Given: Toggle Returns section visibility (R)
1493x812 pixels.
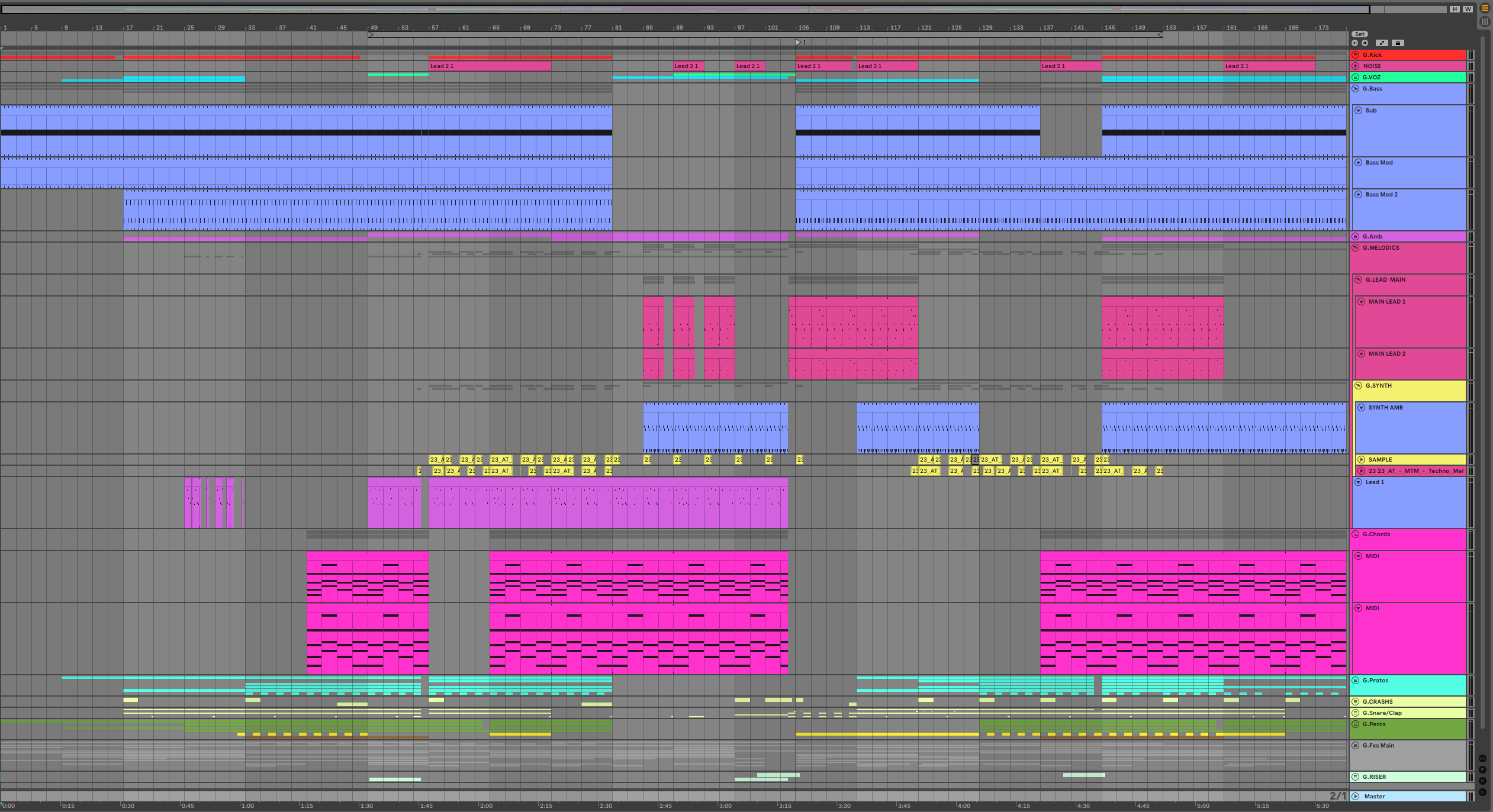Looking at the screenshot, I should [1482, 770].
